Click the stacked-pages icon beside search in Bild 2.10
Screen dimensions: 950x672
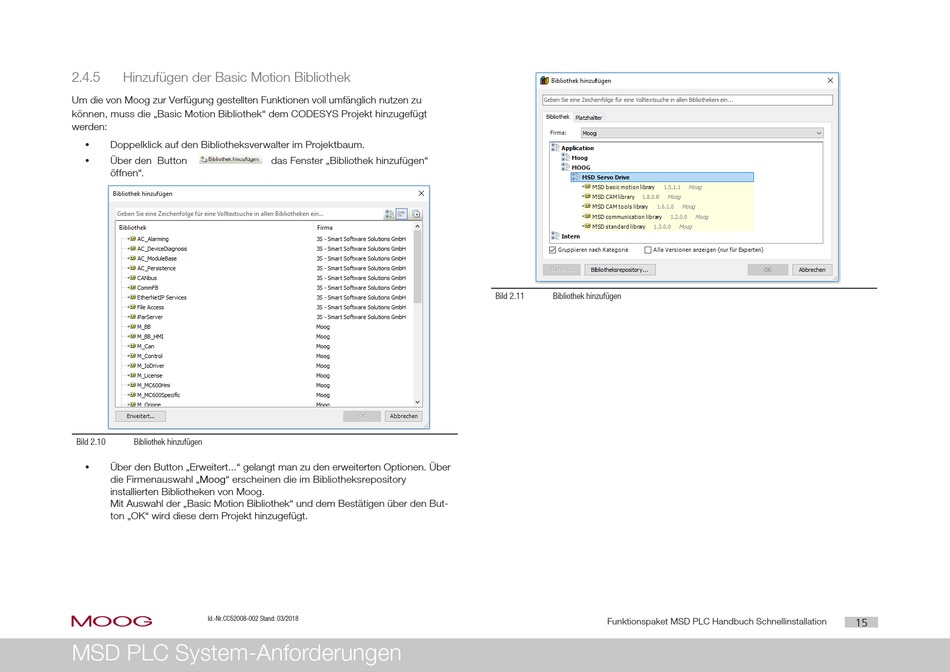416,214
